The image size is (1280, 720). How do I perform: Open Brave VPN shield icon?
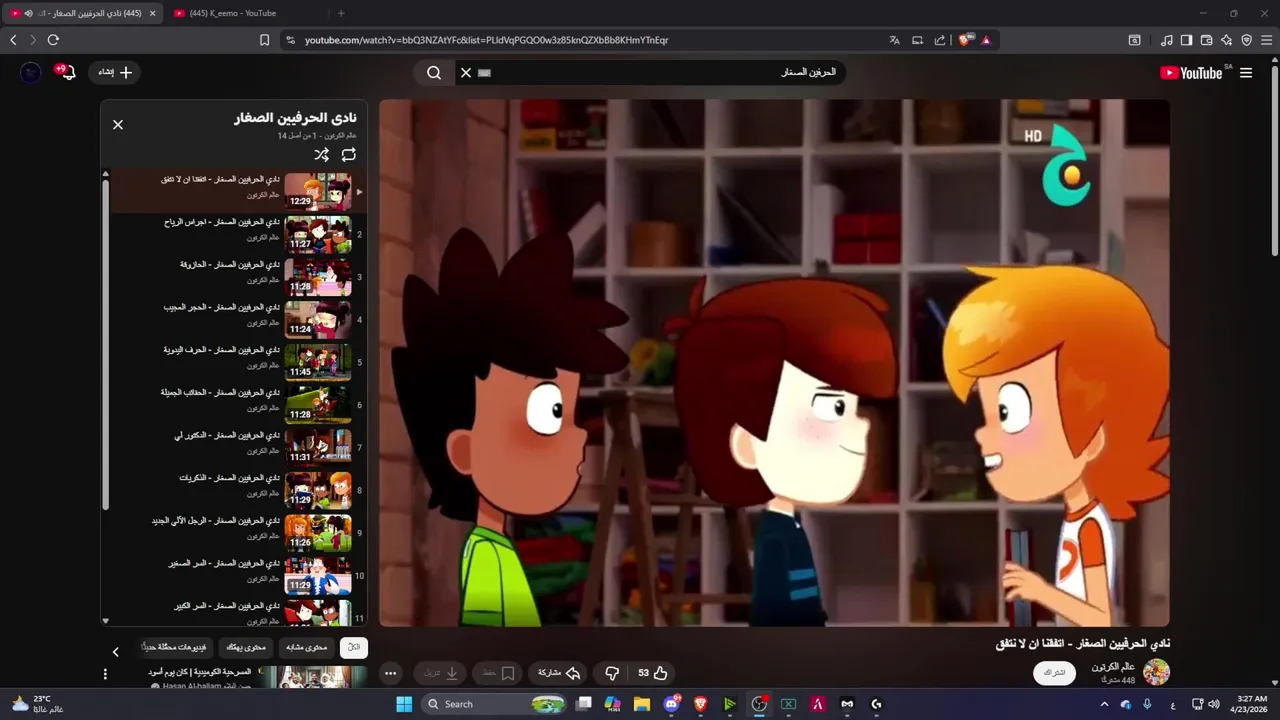point(1246,40)
